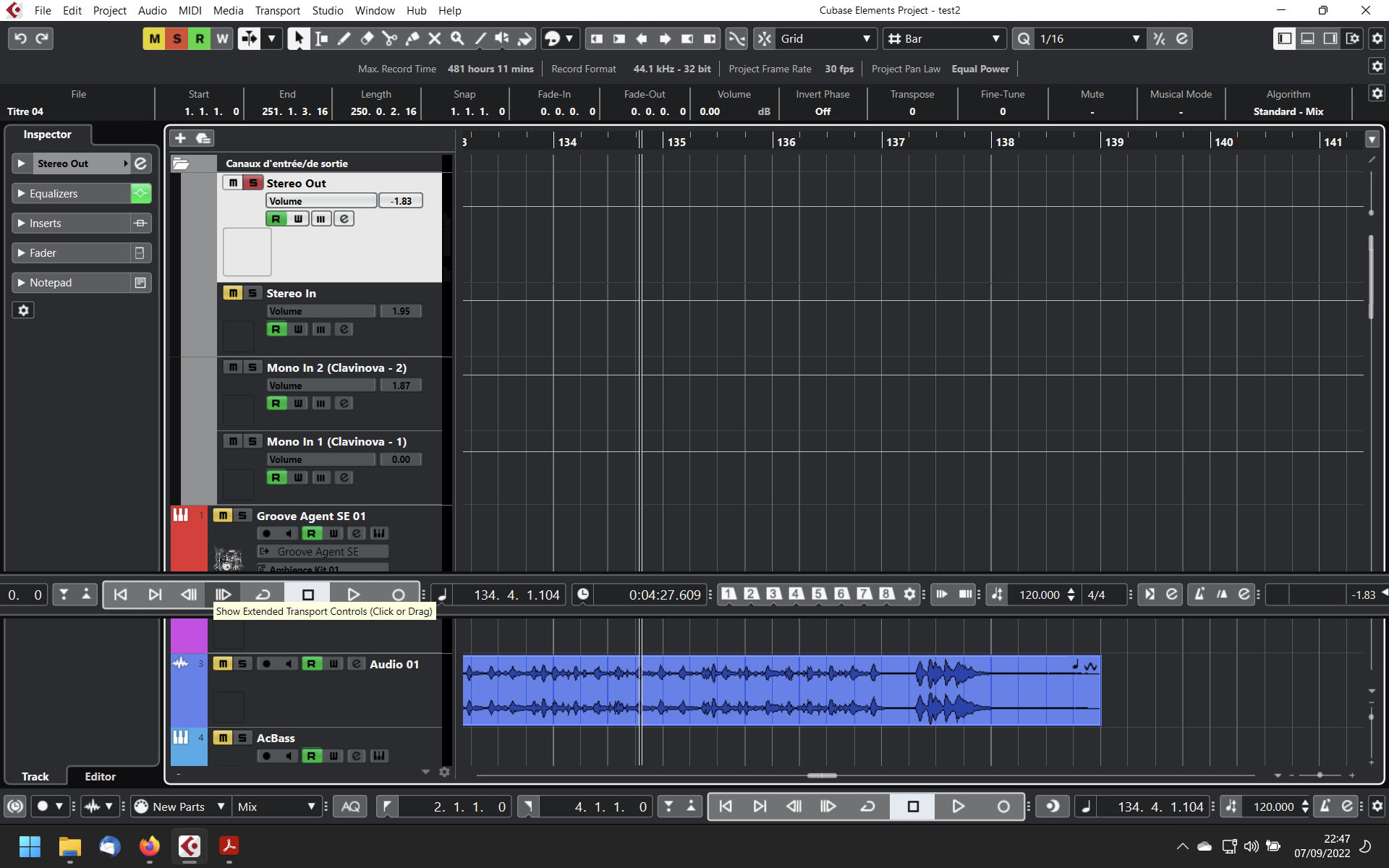The image size is (1389, 868).
Task: Open the Inspector settings gear
Action: (23, 310)
